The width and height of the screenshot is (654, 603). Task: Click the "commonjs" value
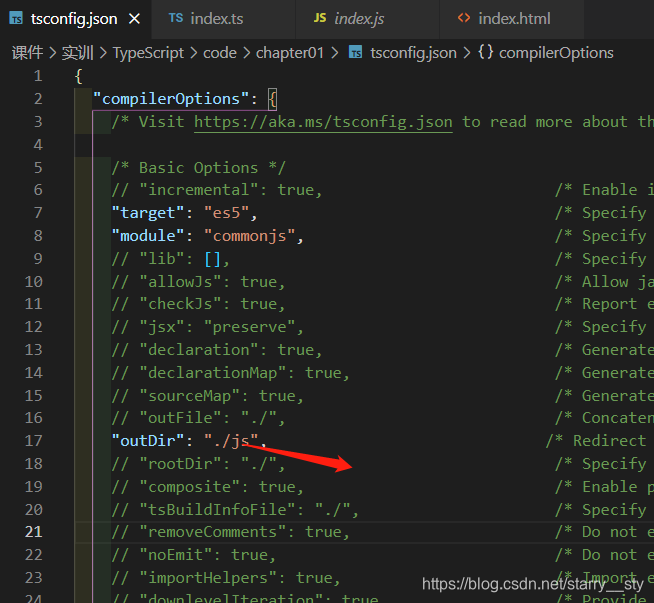tap(249, 236)
